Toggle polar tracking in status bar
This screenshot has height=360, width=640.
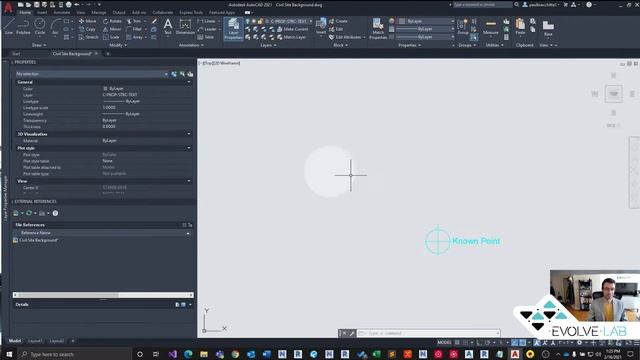tap(487, 342)
